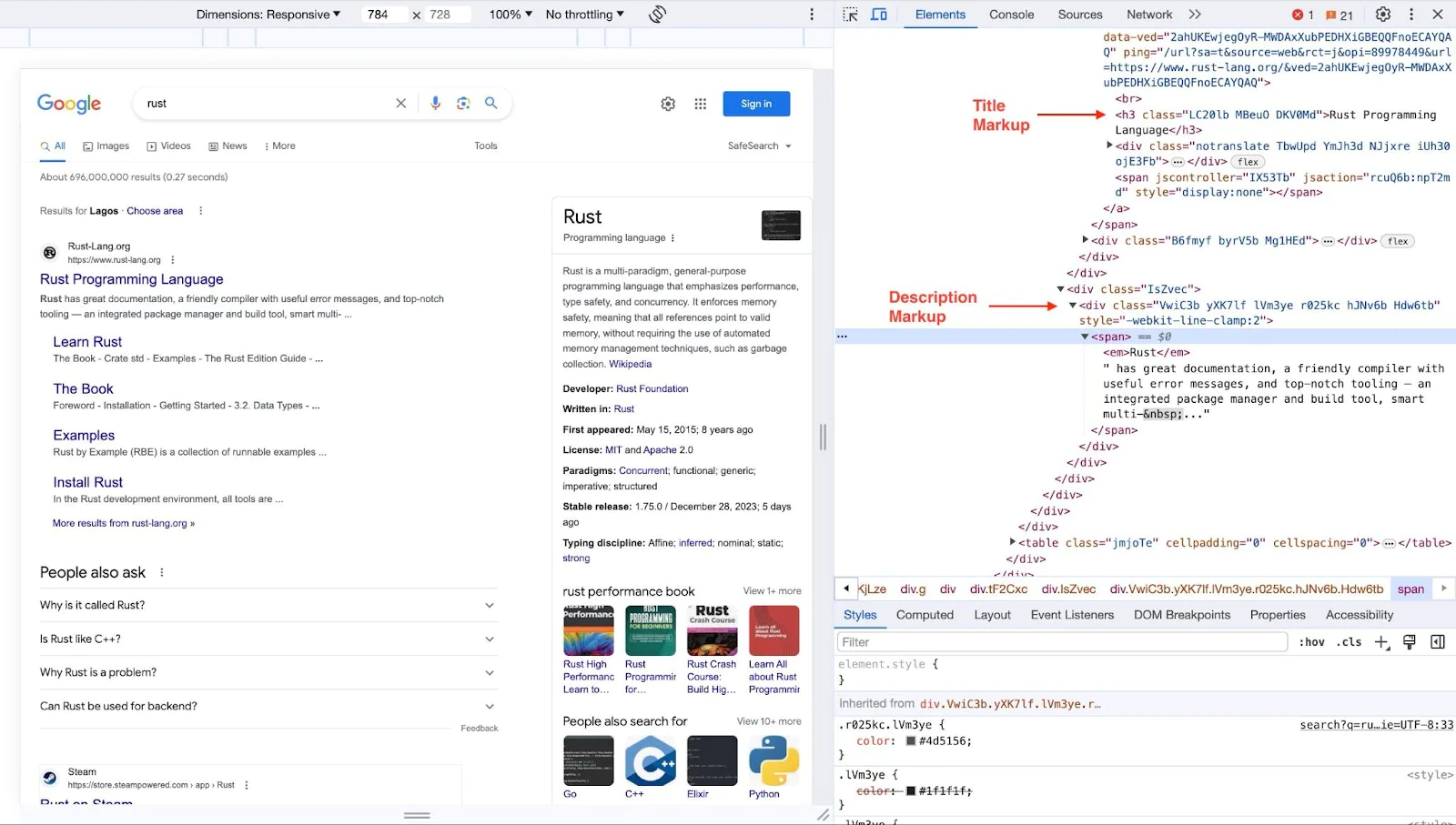This screenshot has height=825, width=1456.
Task: Open Rust Programming Language result link
Action: pyautogui.click(x=132, y=279)
